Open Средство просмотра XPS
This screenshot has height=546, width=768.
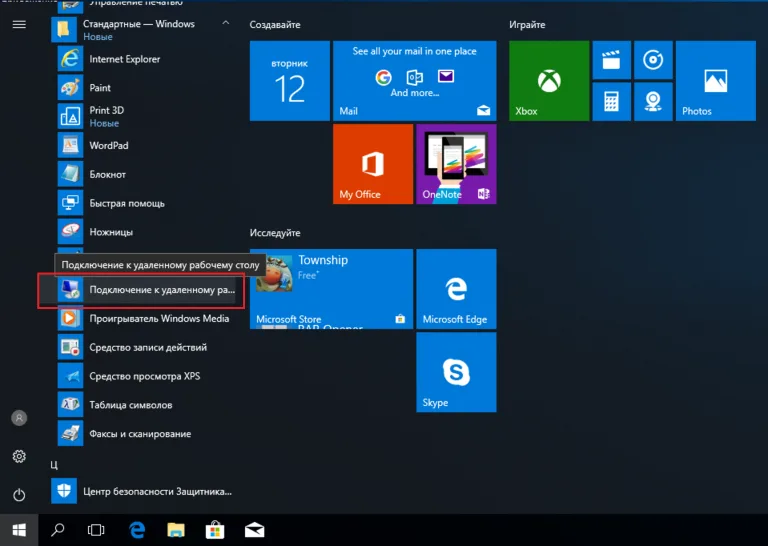pos(144,377)
